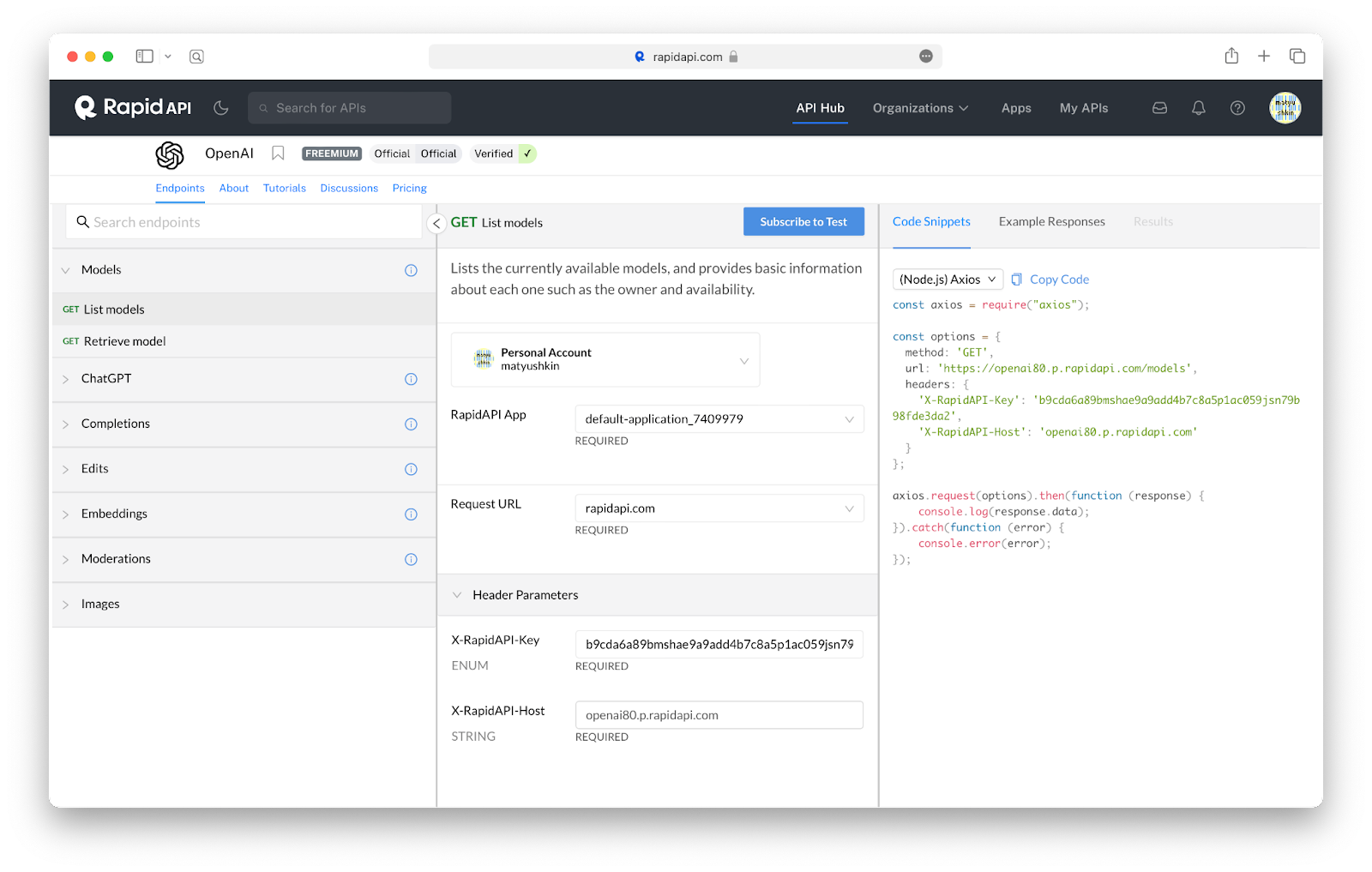Open the RapidAPI App dropdown
Viewport: 1372px width, 872px height.
click(x=719, y=418)
